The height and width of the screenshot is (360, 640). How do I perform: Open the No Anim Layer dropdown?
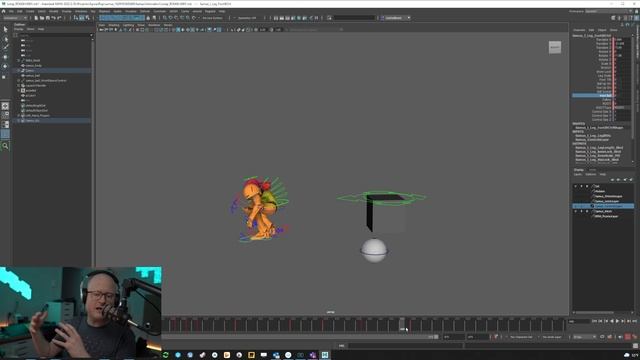pos(553,337)
